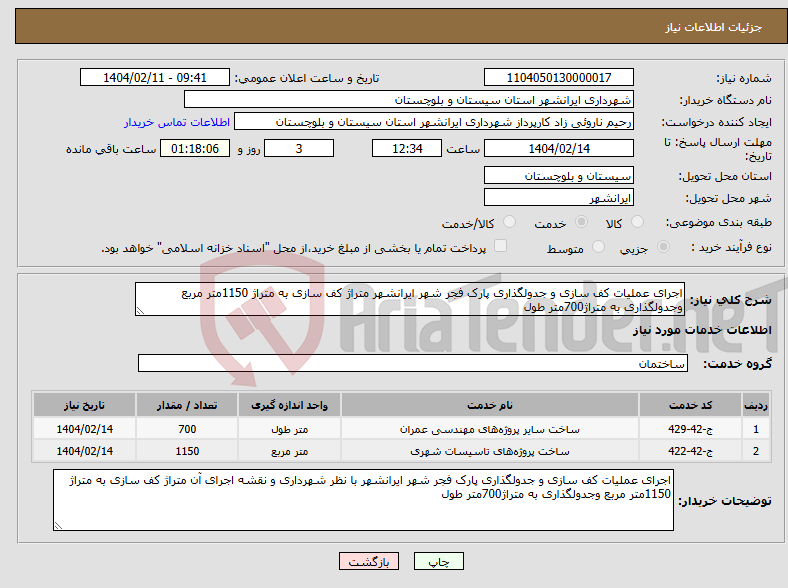Image resolution: width=788 pixels, height=588 pixels.
Task: Click the شرح کلی نیاز text area
Action: tap(410, 299)
